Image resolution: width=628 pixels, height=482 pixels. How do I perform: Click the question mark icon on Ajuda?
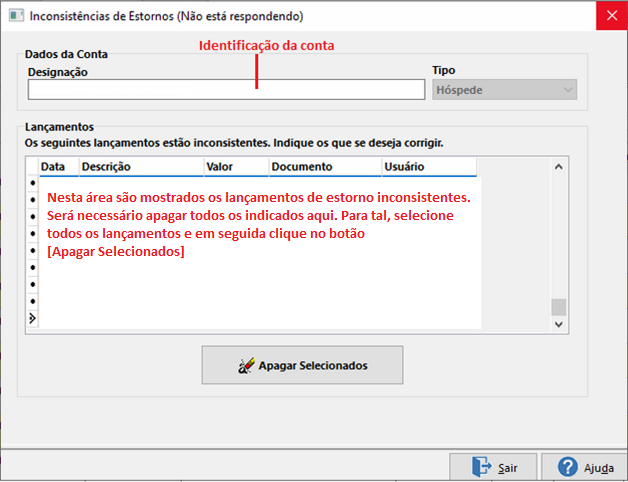tap(568, 467)
